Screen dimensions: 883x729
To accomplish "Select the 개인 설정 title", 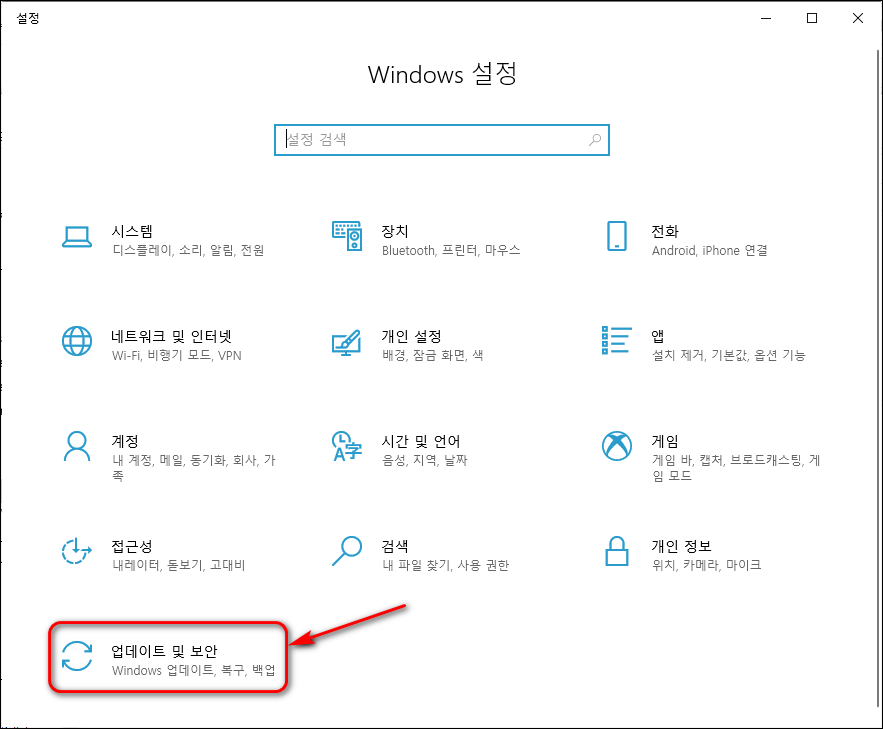I will 412,337.
